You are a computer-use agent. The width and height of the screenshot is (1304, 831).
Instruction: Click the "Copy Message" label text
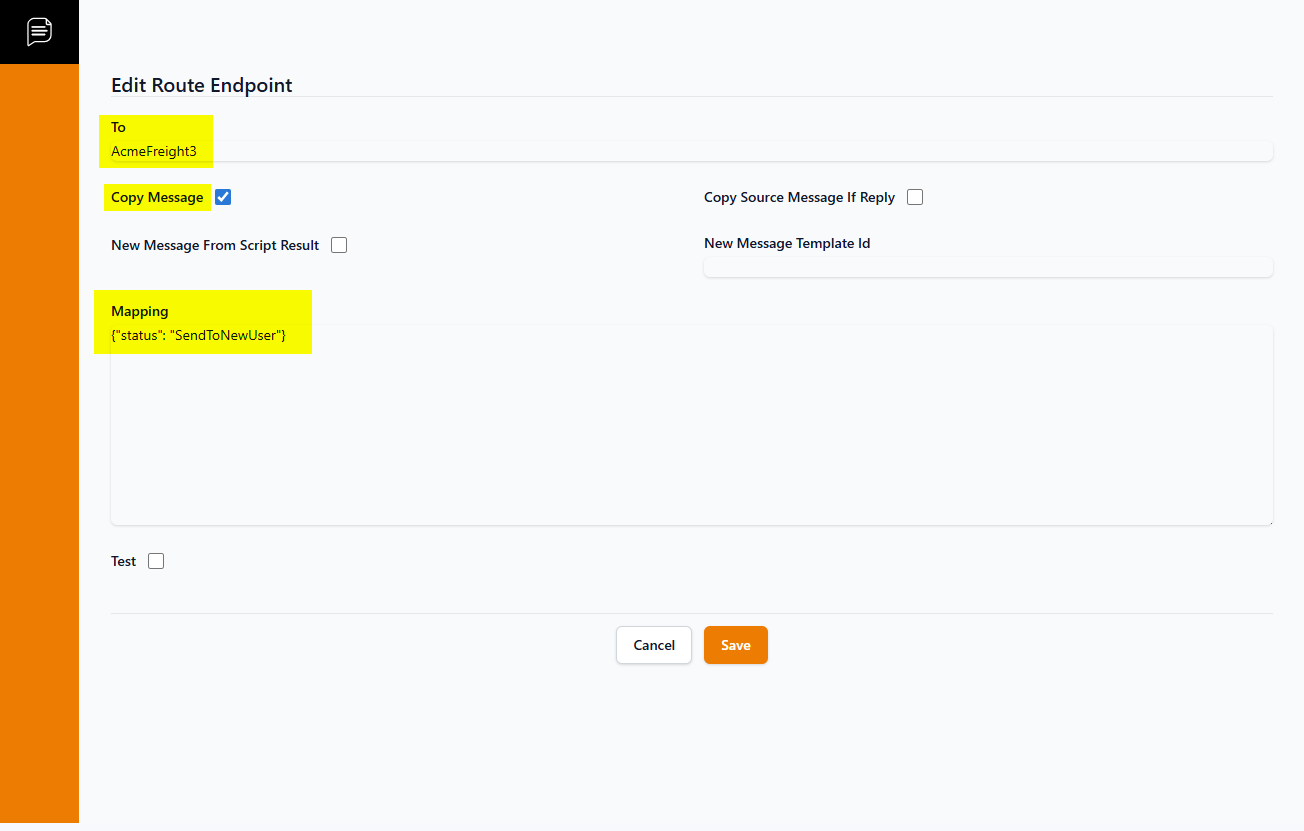click(157, 197)
